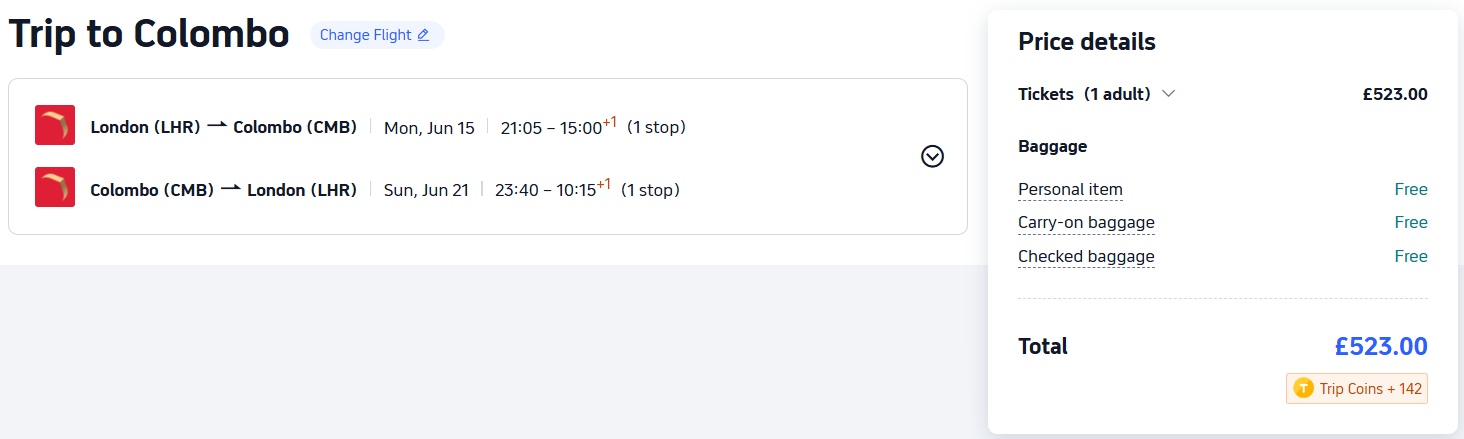This screenshot has width=1464, height=439.
Task: Click the airline logo on the London to Colombo flight
Action: click(x=55, y=126)
